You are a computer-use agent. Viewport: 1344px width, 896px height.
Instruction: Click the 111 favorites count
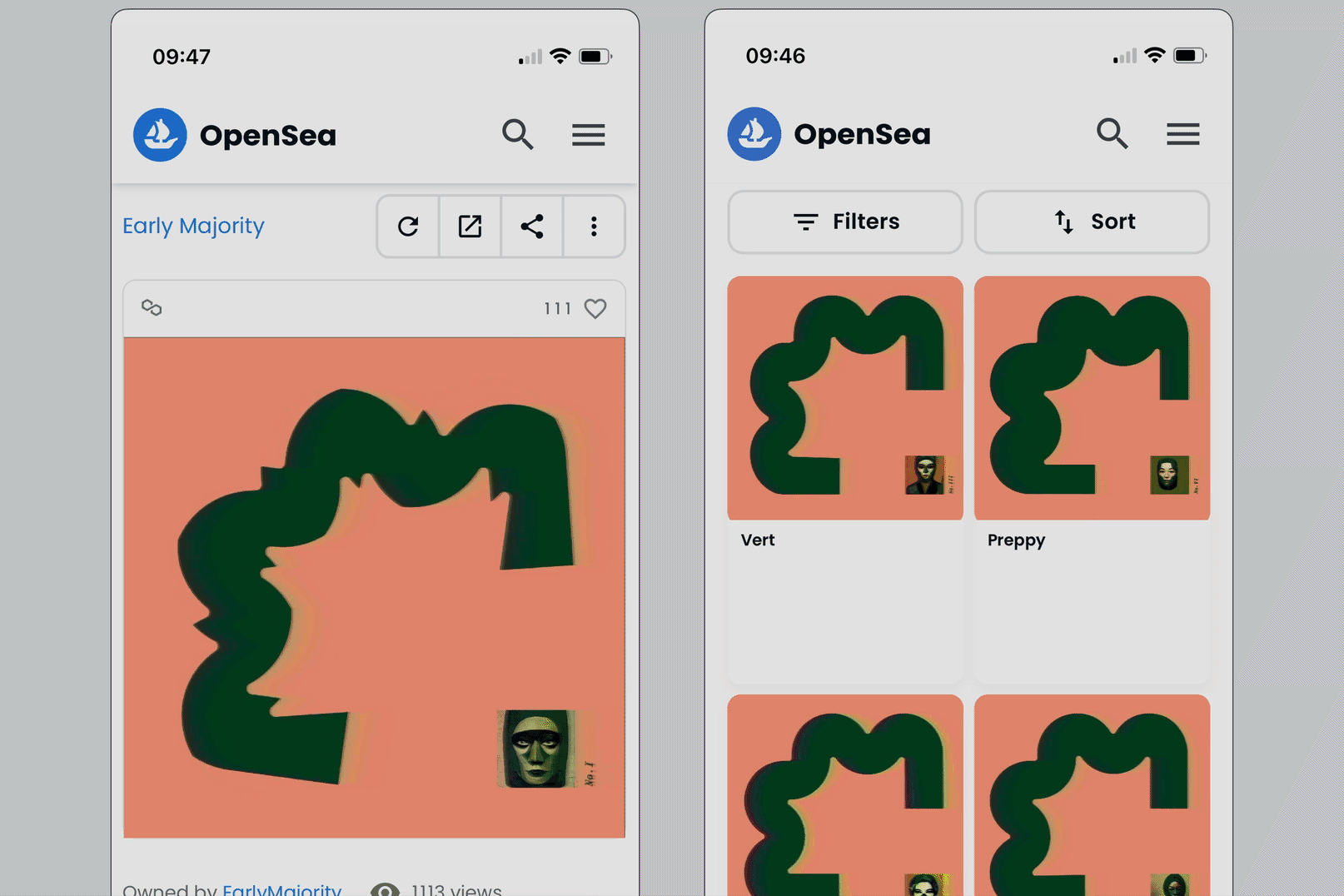[x=557, y=309]
